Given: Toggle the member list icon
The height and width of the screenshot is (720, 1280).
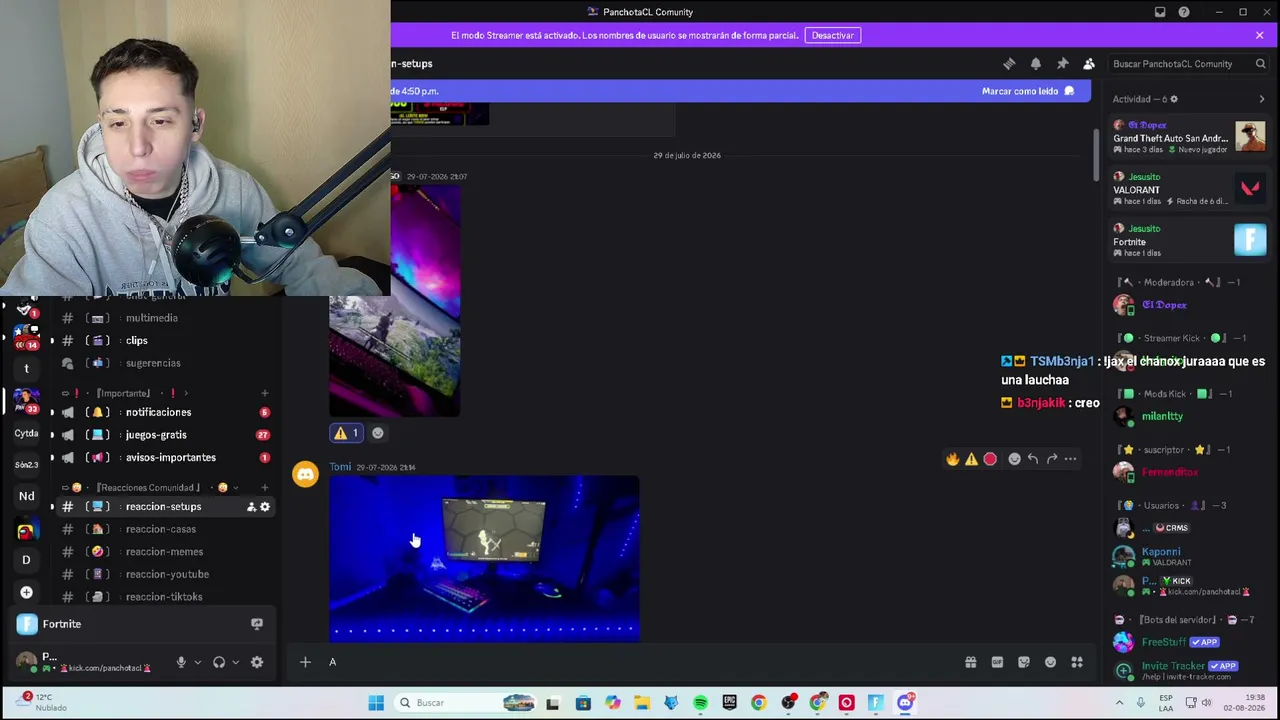Looking at the screenshot, I should [x=1089, y=64].
